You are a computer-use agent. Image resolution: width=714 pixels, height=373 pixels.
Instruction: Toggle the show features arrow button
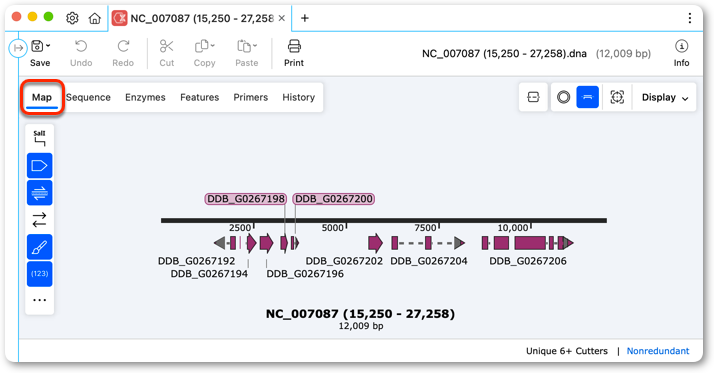pos(40,166)
